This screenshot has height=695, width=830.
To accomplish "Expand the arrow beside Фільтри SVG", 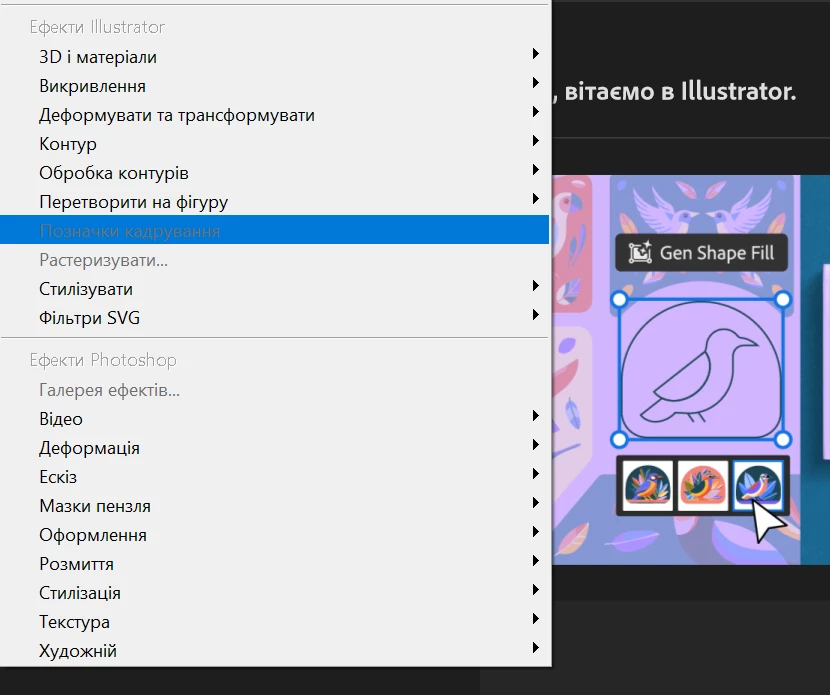I will click(x=536, y=314).
